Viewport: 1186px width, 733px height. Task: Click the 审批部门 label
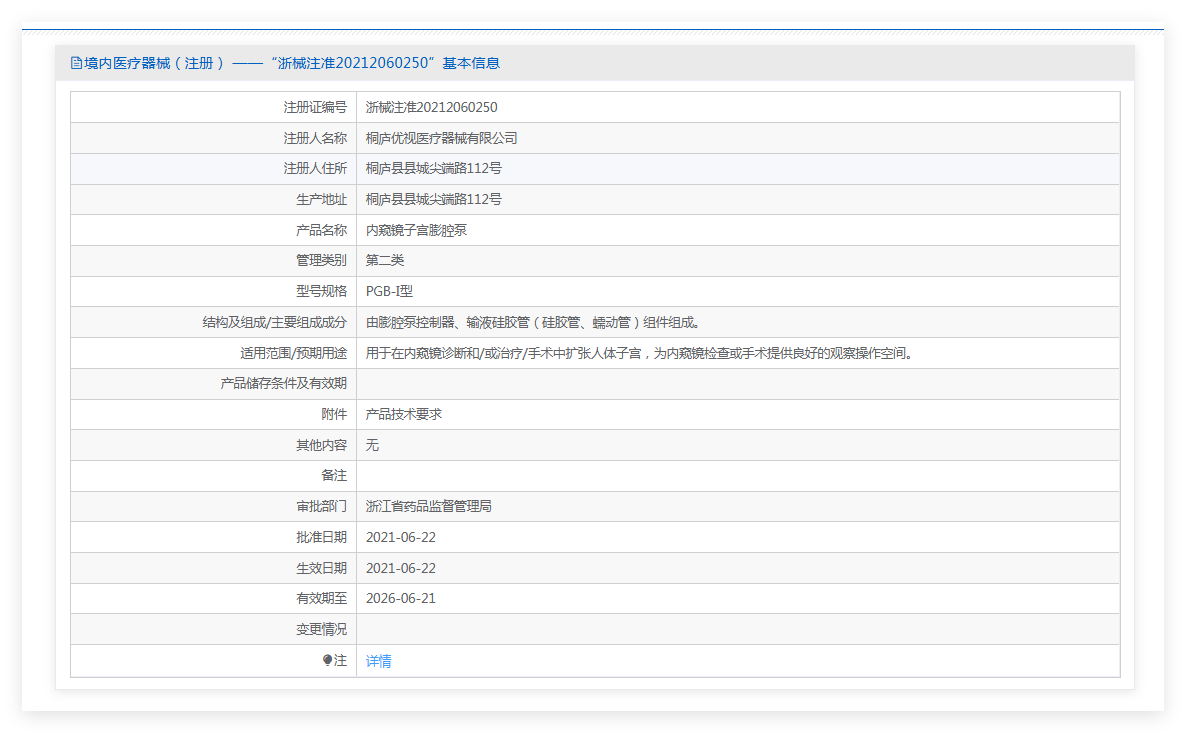click(321, 507)
